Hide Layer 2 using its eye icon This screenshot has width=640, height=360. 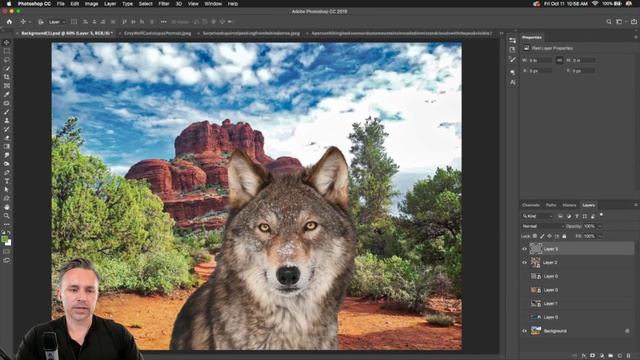pos(524,262)
